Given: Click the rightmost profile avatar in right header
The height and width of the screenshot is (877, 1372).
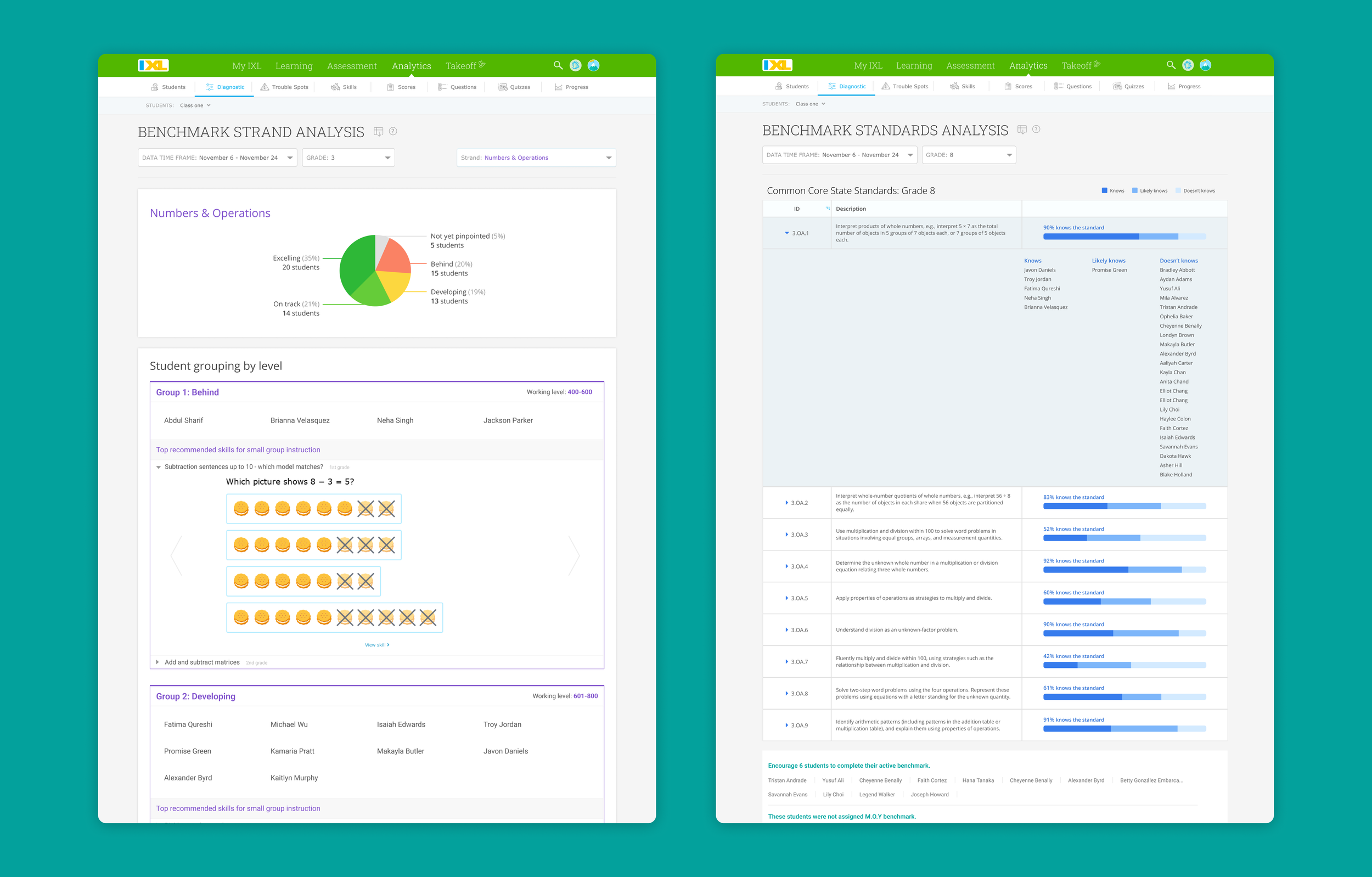Looking at the screenshot, I should coord(1205,65).
